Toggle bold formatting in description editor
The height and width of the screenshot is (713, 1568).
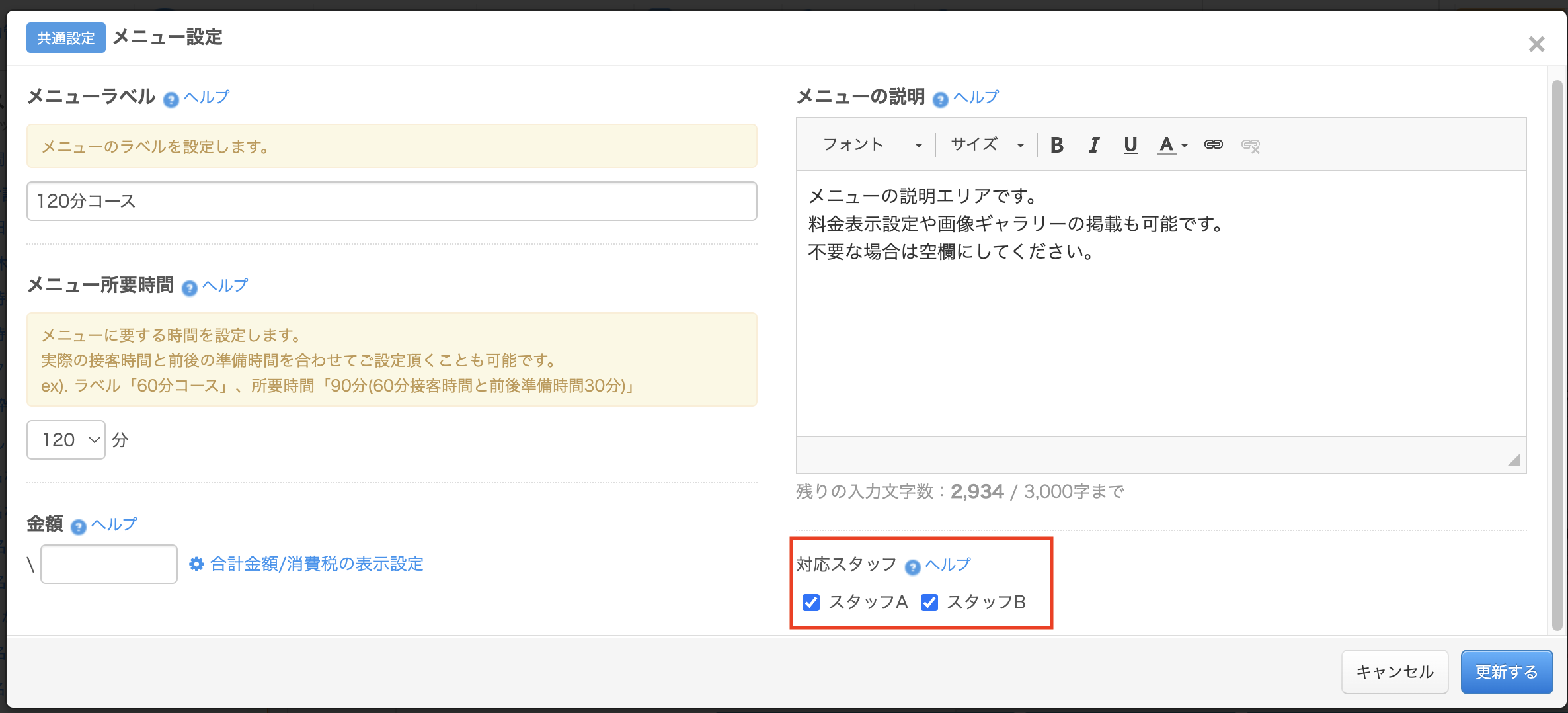click(x=1056, y=145)
